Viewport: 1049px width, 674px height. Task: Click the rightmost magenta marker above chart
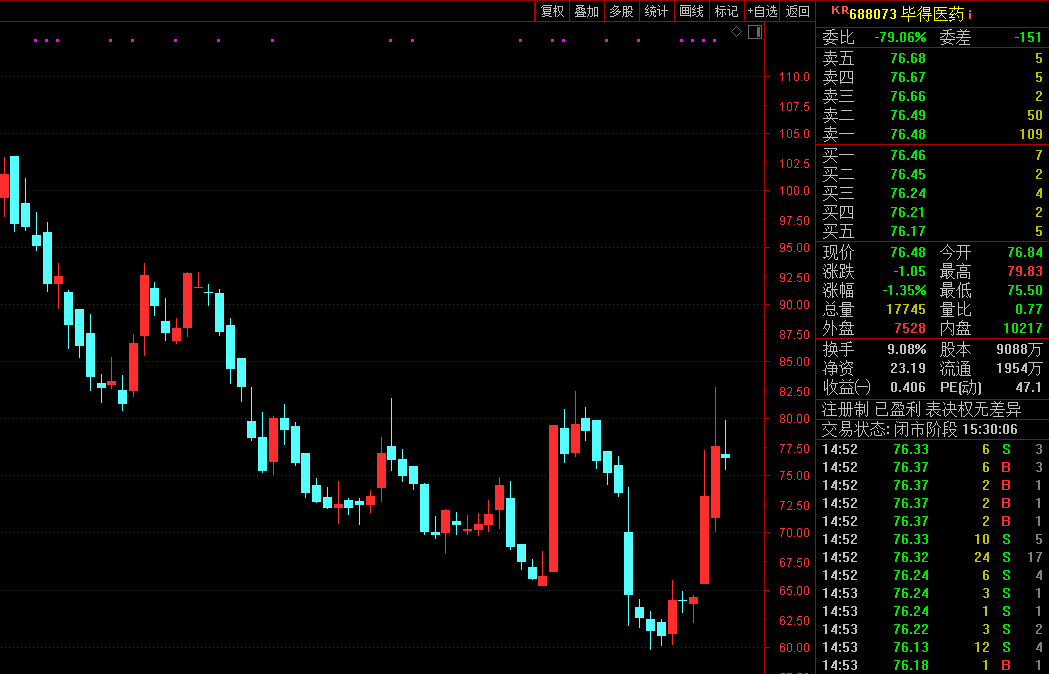coord(714,41)
